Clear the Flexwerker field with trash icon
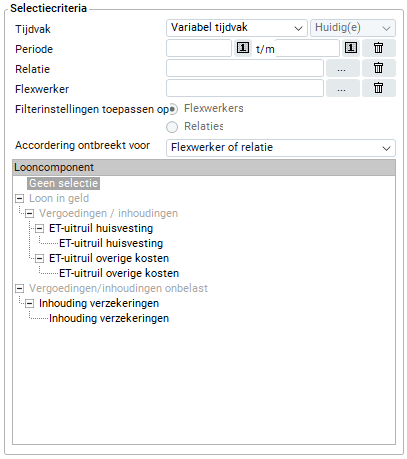The width and height of the screenshot is (407, 459). click(x=379, y=88)
